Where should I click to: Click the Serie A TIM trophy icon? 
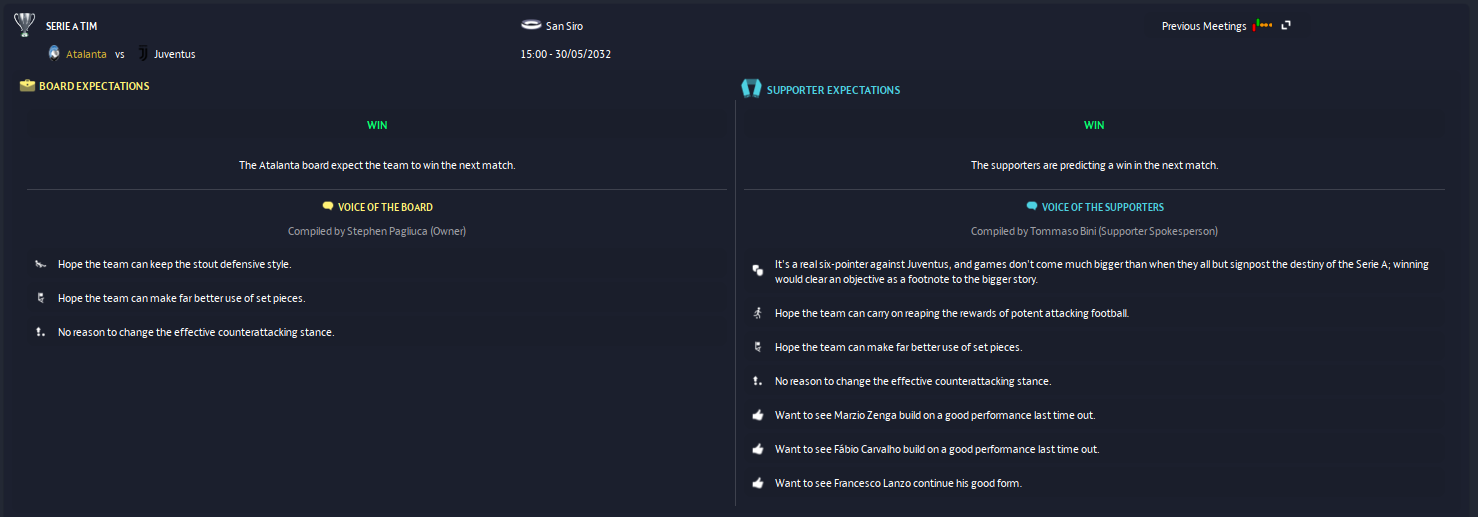click(26, 25)
